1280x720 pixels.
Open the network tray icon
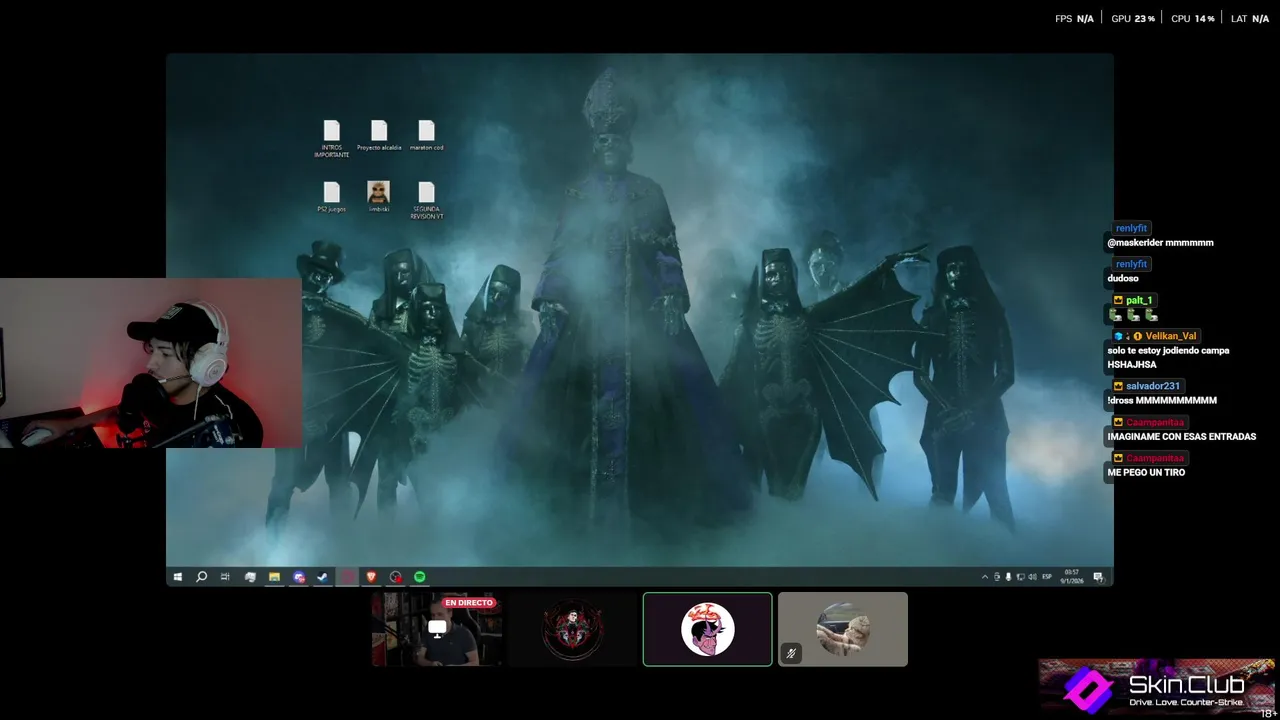[x=1020, y=577]
